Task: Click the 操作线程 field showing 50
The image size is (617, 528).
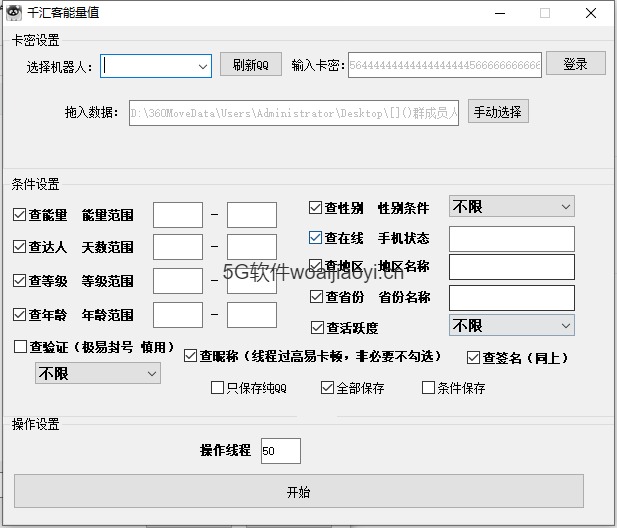Action: (281, 451)
